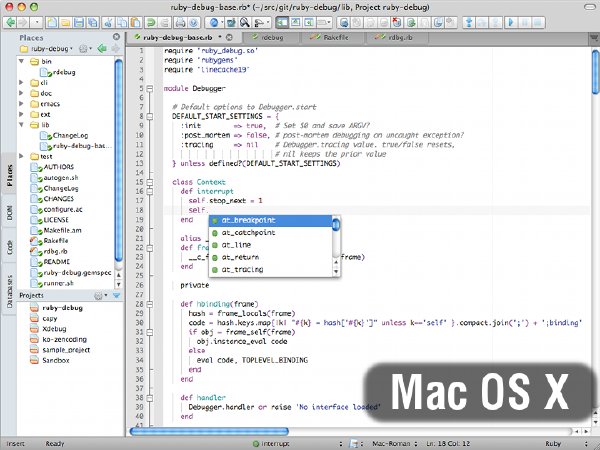The width and height of the screenshot is (600, 450).
Task: Expand the doc folder
Action: 21,93
